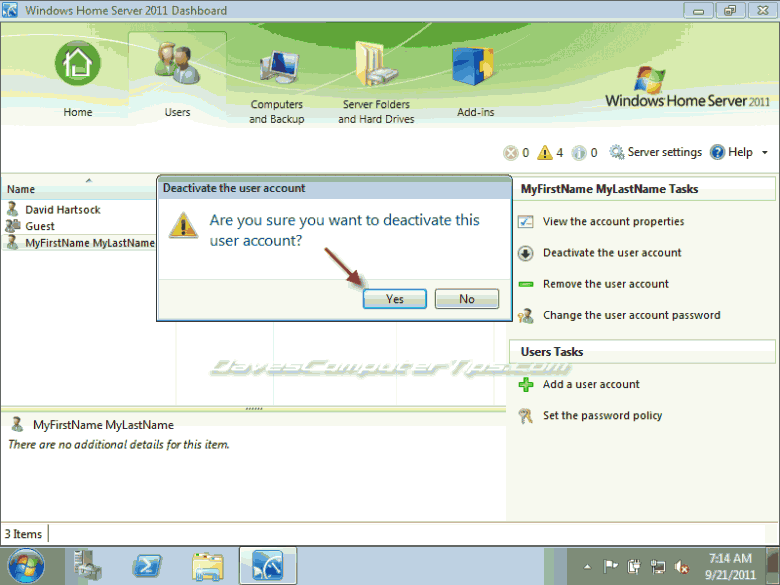Select the MyFirstName MyLastName user row

coord(79,243)
